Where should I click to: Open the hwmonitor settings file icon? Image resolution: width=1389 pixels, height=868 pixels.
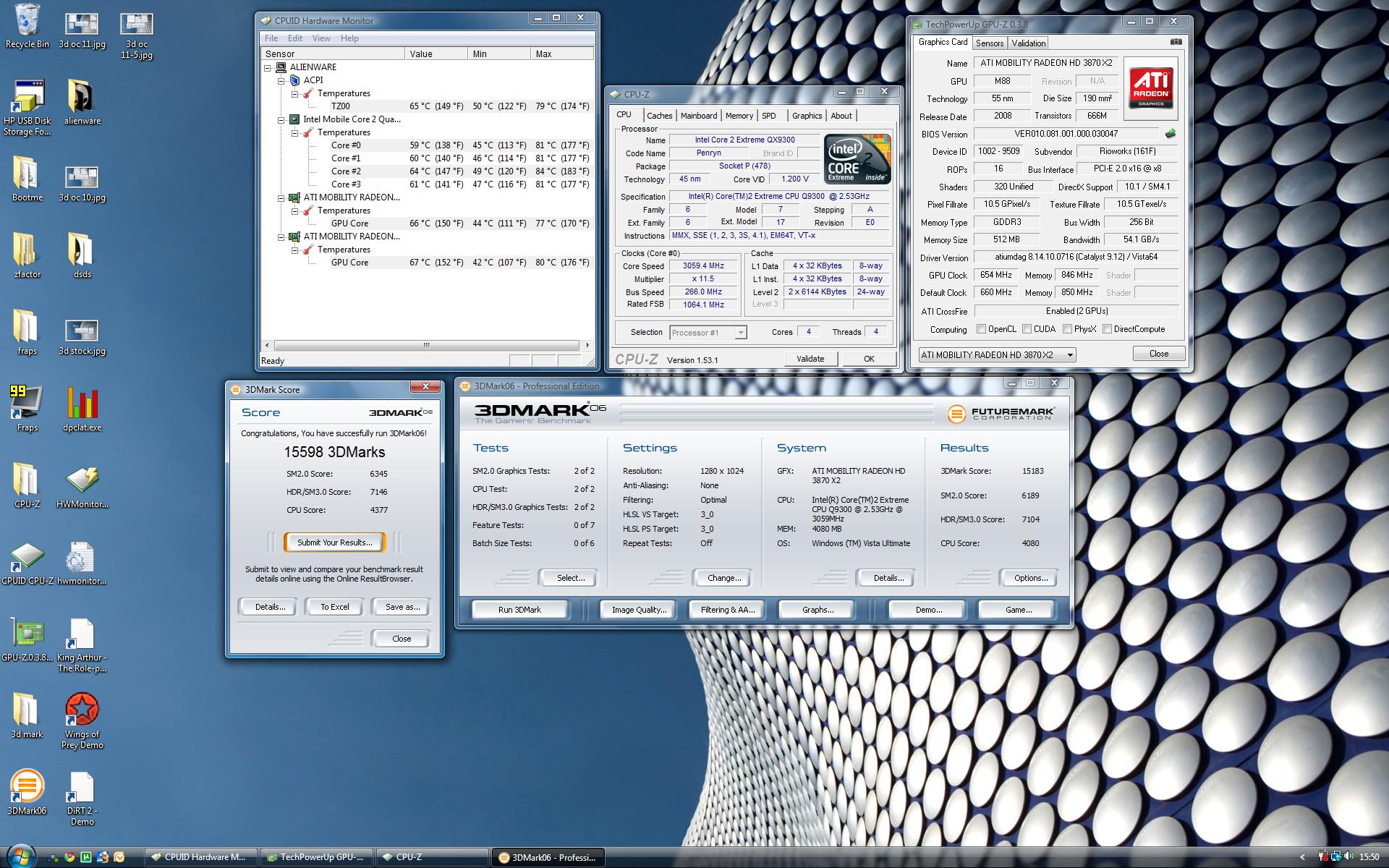[82, 563]
